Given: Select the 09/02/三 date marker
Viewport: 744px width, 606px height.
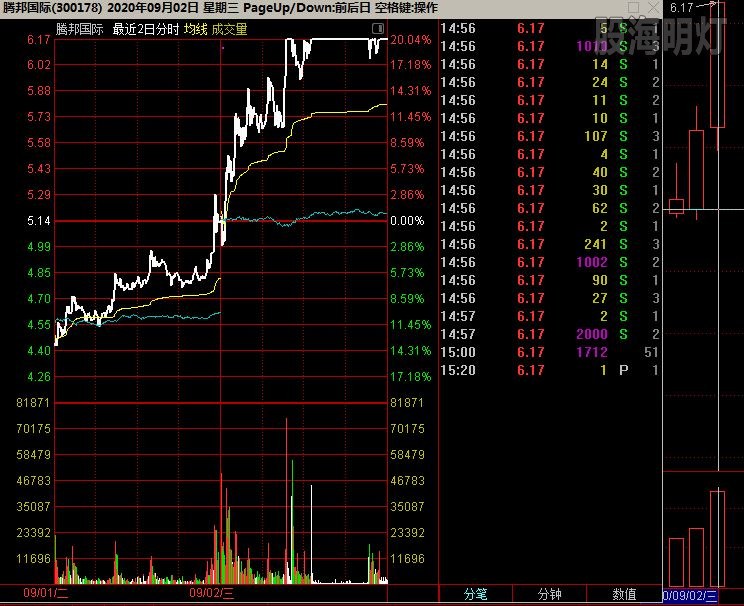Looking at the screenshot, I should pos(212,593).
